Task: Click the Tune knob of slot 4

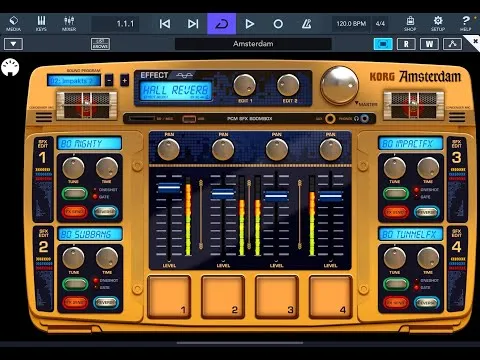Action: 395,258
